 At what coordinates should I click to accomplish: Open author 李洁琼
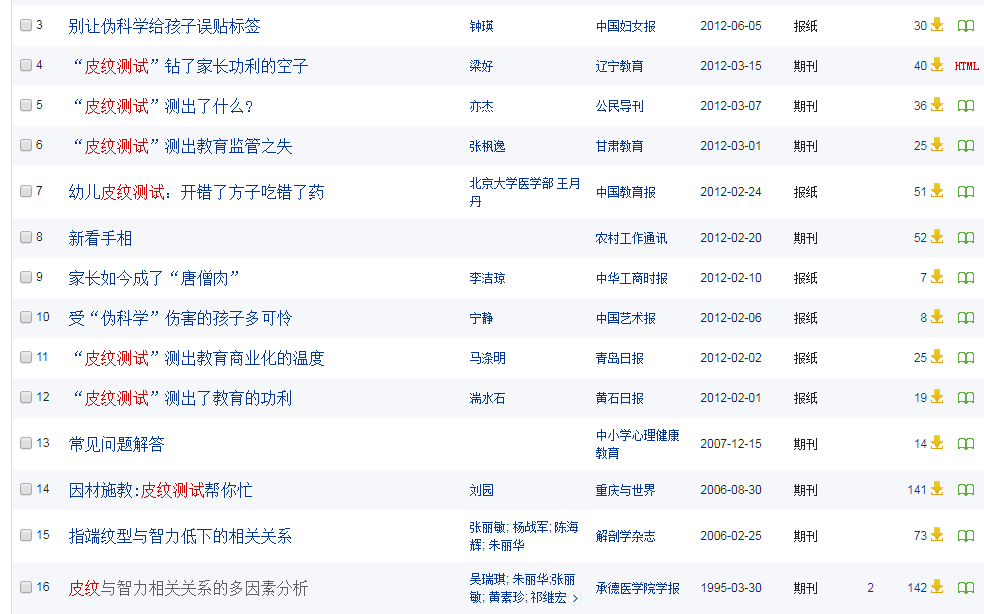pyautogui.click(x=488, y=278)
